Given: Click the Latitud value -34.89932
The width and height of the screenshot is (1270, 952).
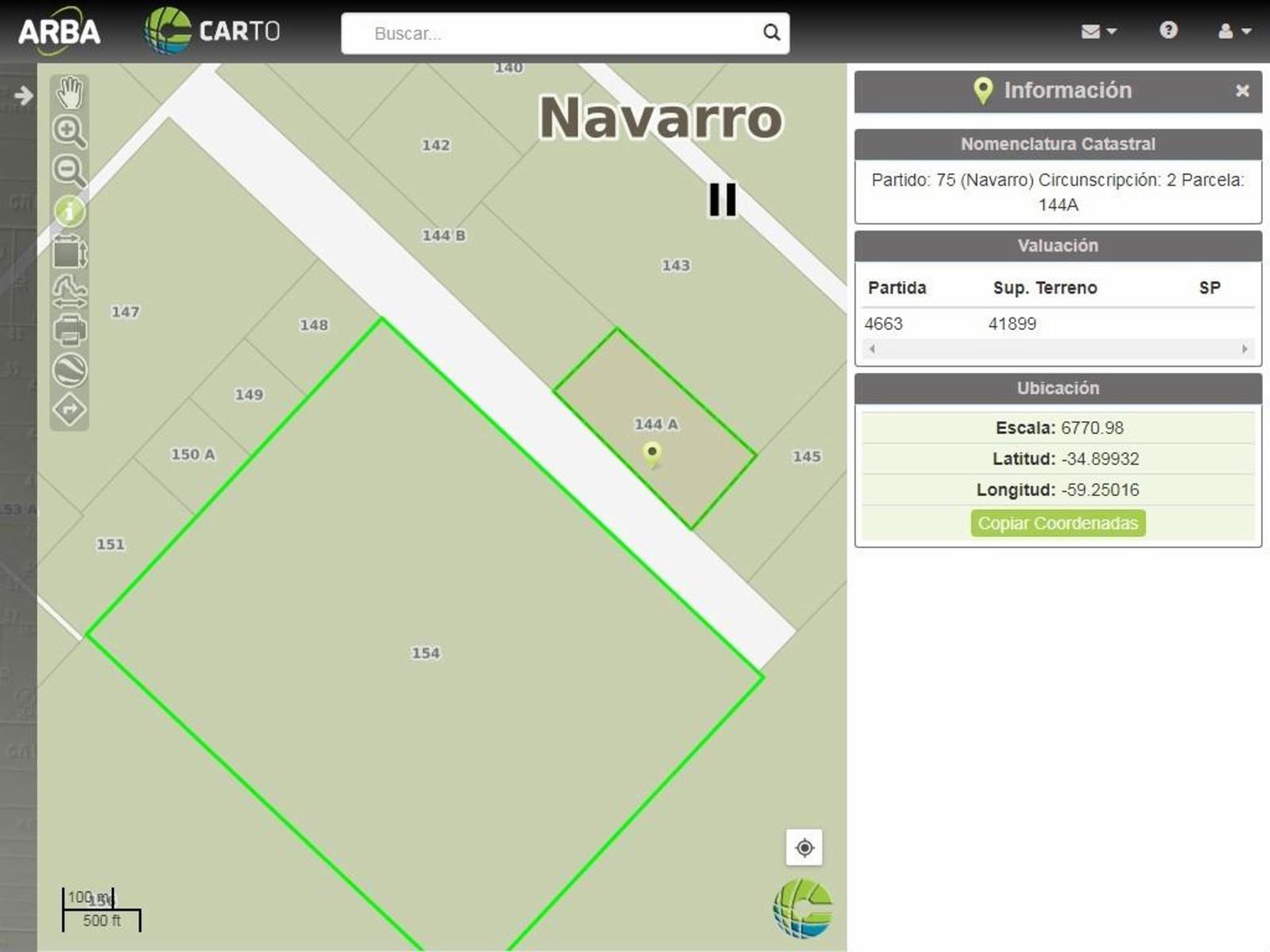Looking at the screenshot, I should tap(1100, 459).
